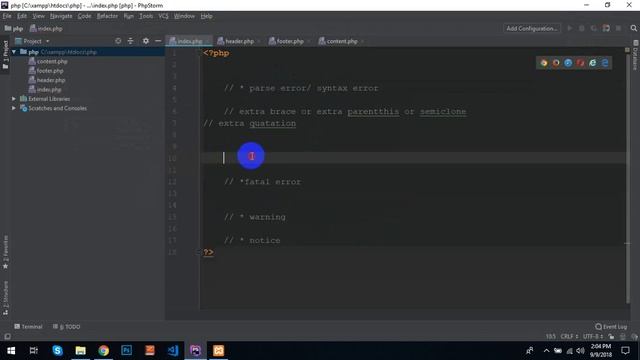
Task: Open the VCS menu
Action: click(163, 16)
